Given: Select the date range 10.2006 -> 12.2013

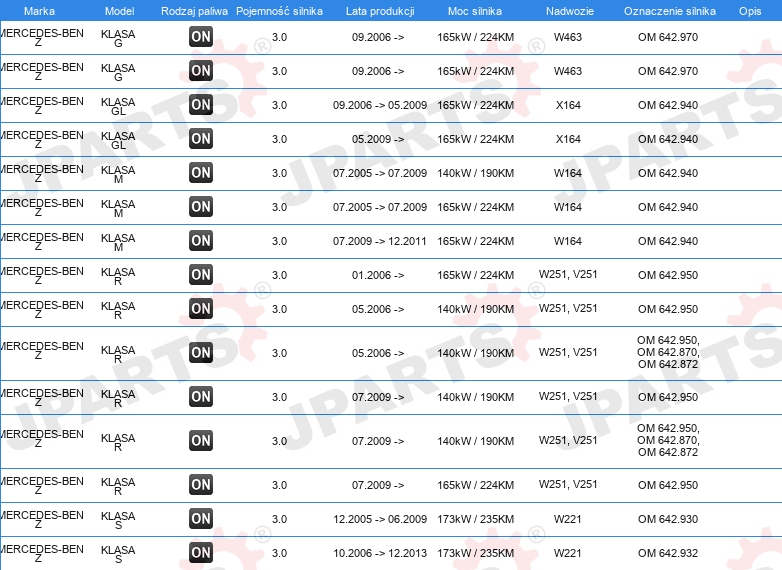Looking at the screenshot, I should coord(380,553).
